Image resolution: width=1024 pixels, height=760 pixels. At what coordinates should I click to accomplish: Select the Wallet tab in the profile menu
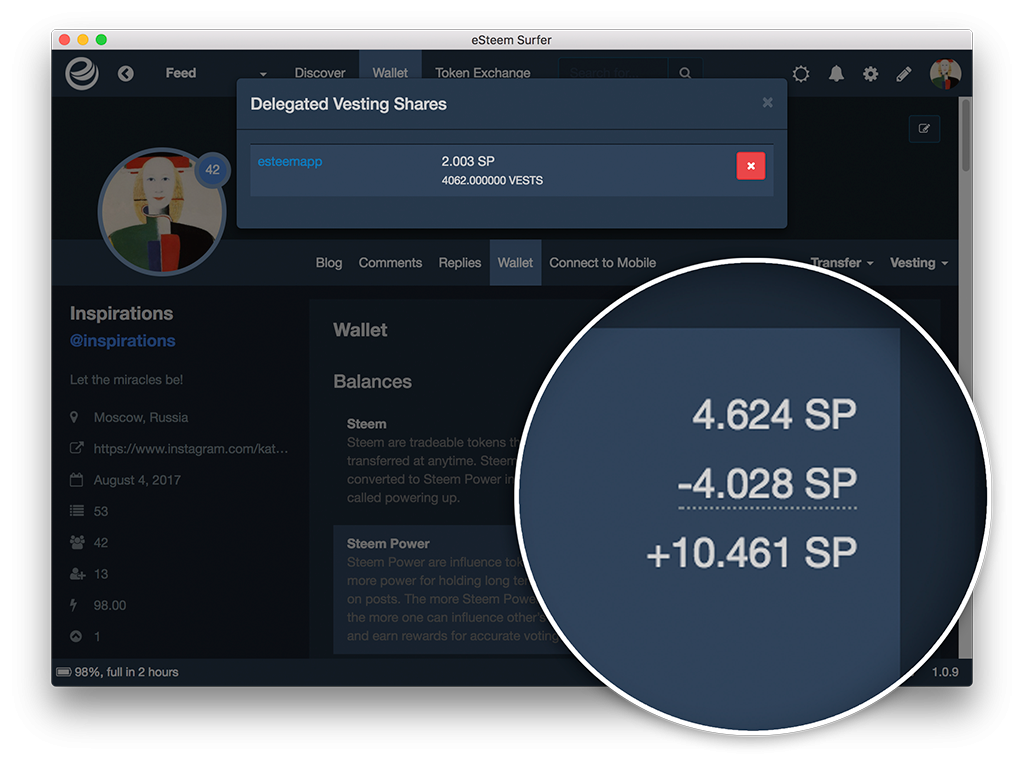point(515,262)
